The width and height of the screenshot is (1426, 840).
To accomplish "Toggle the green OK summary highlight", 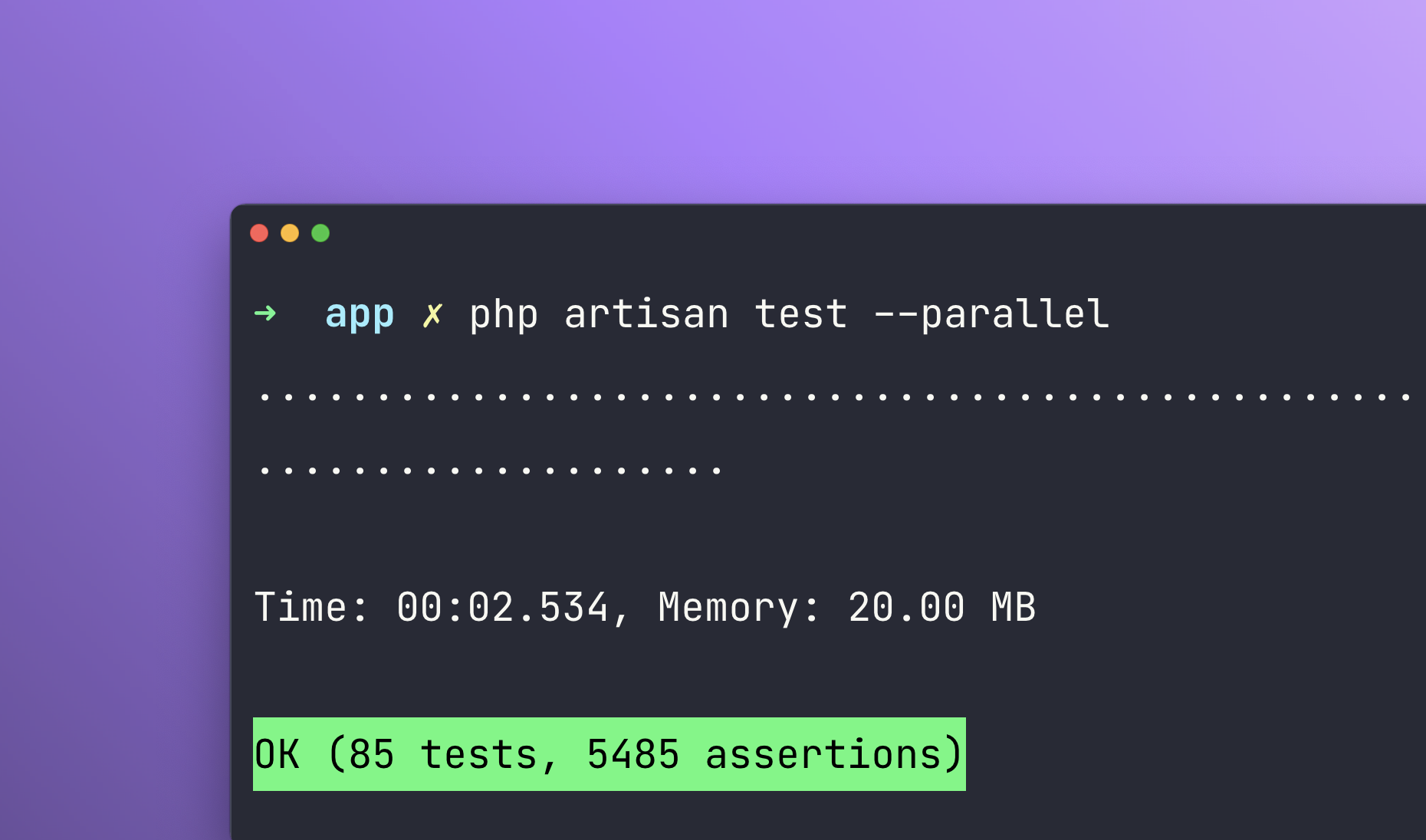I will [x=609, y=753].
